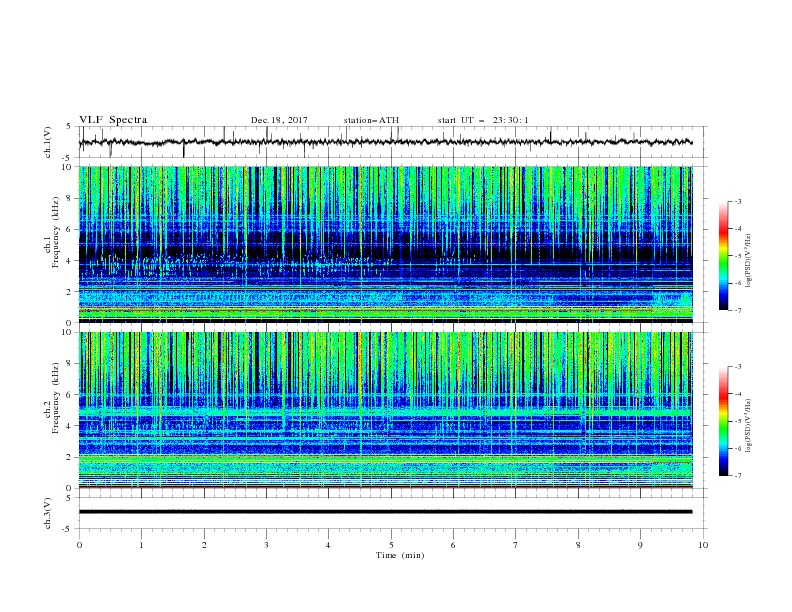
Task: Select the "start UT = 23:30:1" text
Action: pyautogui.click(x=483, y=120)
